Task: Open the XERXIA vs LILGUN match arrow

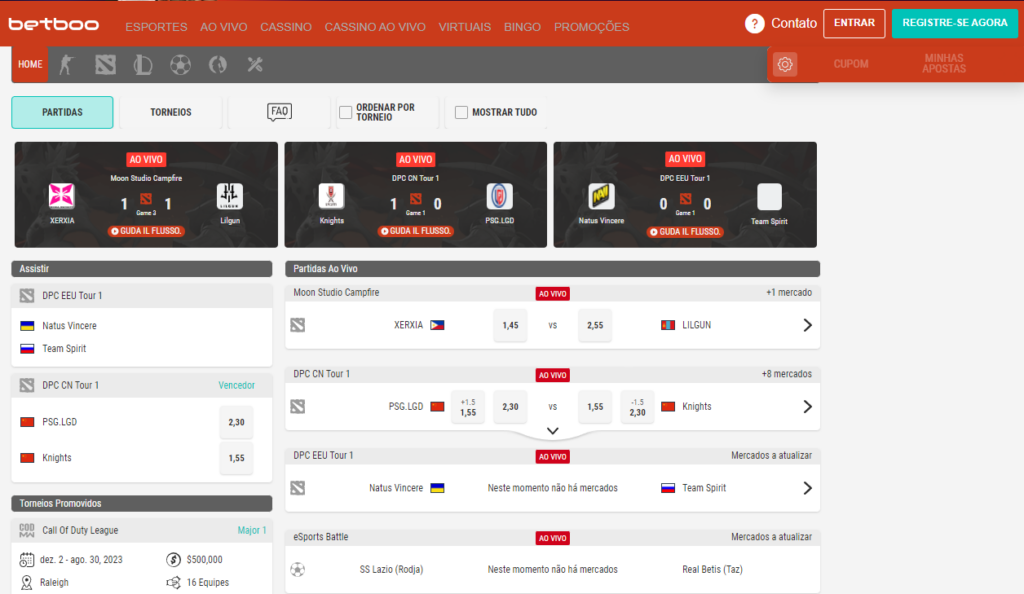Action: [807, 325]
